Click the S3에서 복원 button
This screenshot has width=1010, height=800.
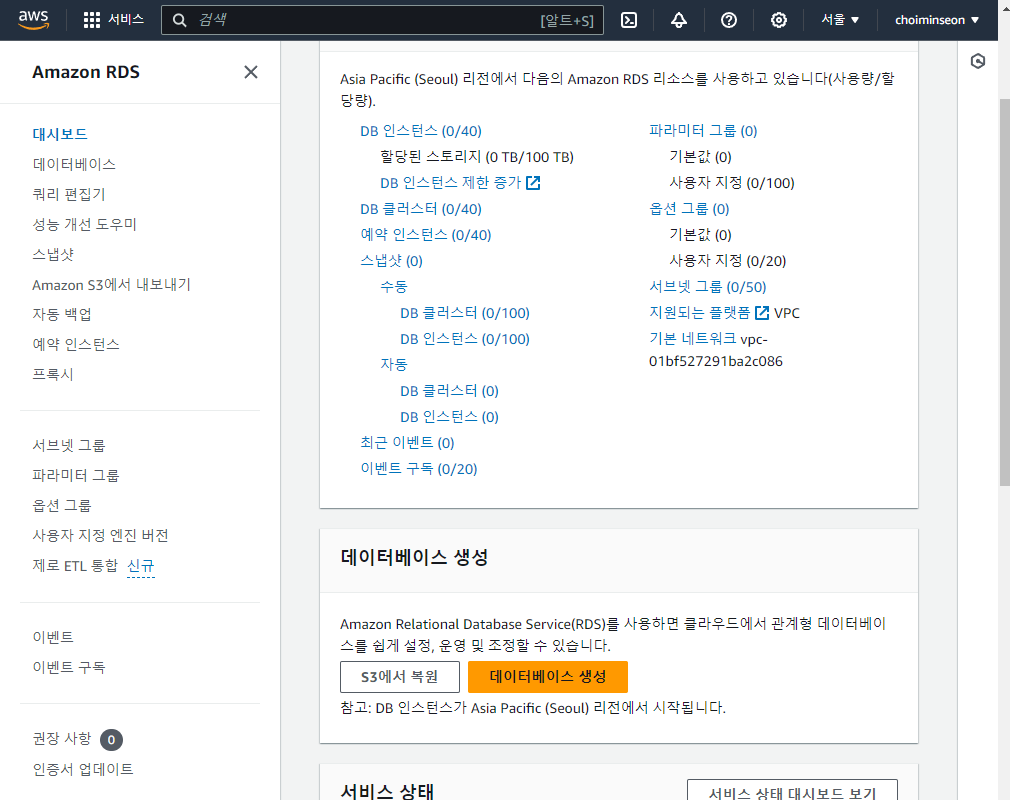pos(399,677)
